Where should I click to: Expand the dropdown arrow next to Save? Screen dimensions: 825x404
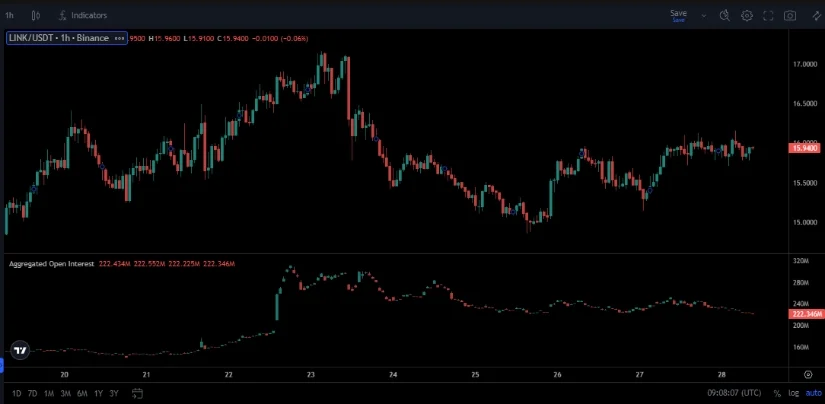[x=704, y=16]
